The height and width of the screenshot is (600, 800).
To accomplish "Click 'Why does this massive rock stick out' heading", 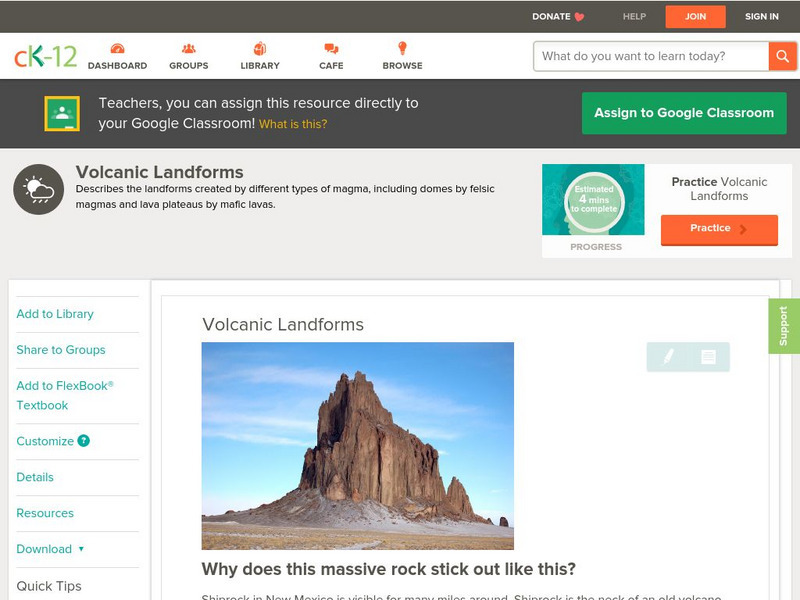I will 388,569.
